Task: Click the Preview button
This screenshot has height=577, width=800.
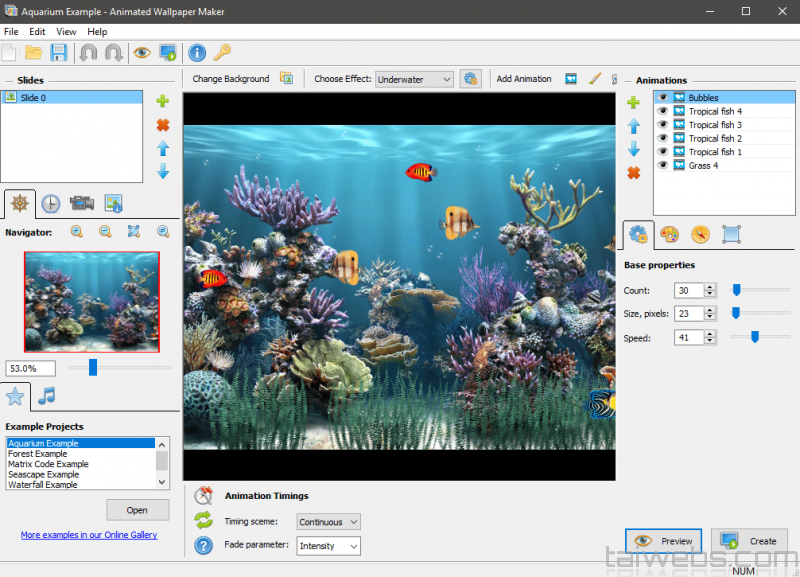Action: (663, 541)
